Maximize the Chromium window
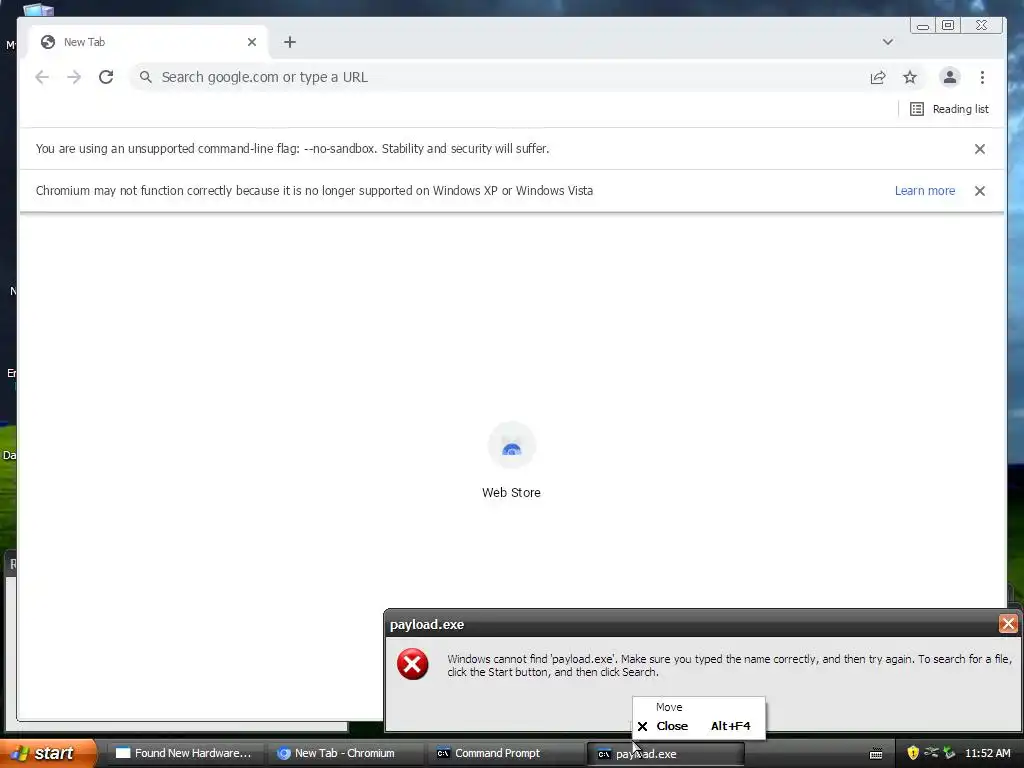The width and height of the screenshot is (1024, 768). 948,25
